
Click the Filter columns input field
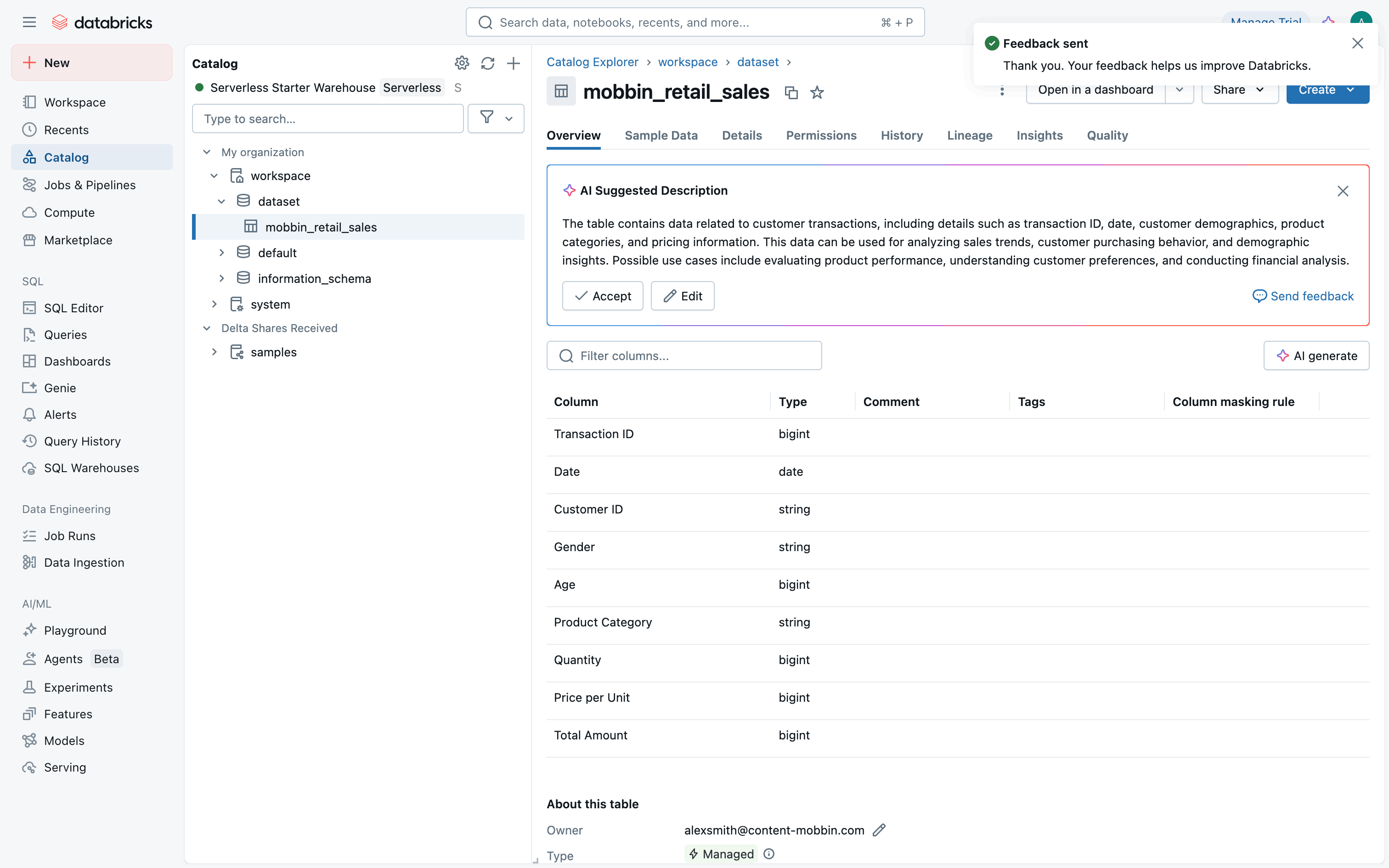coord(683,356)
